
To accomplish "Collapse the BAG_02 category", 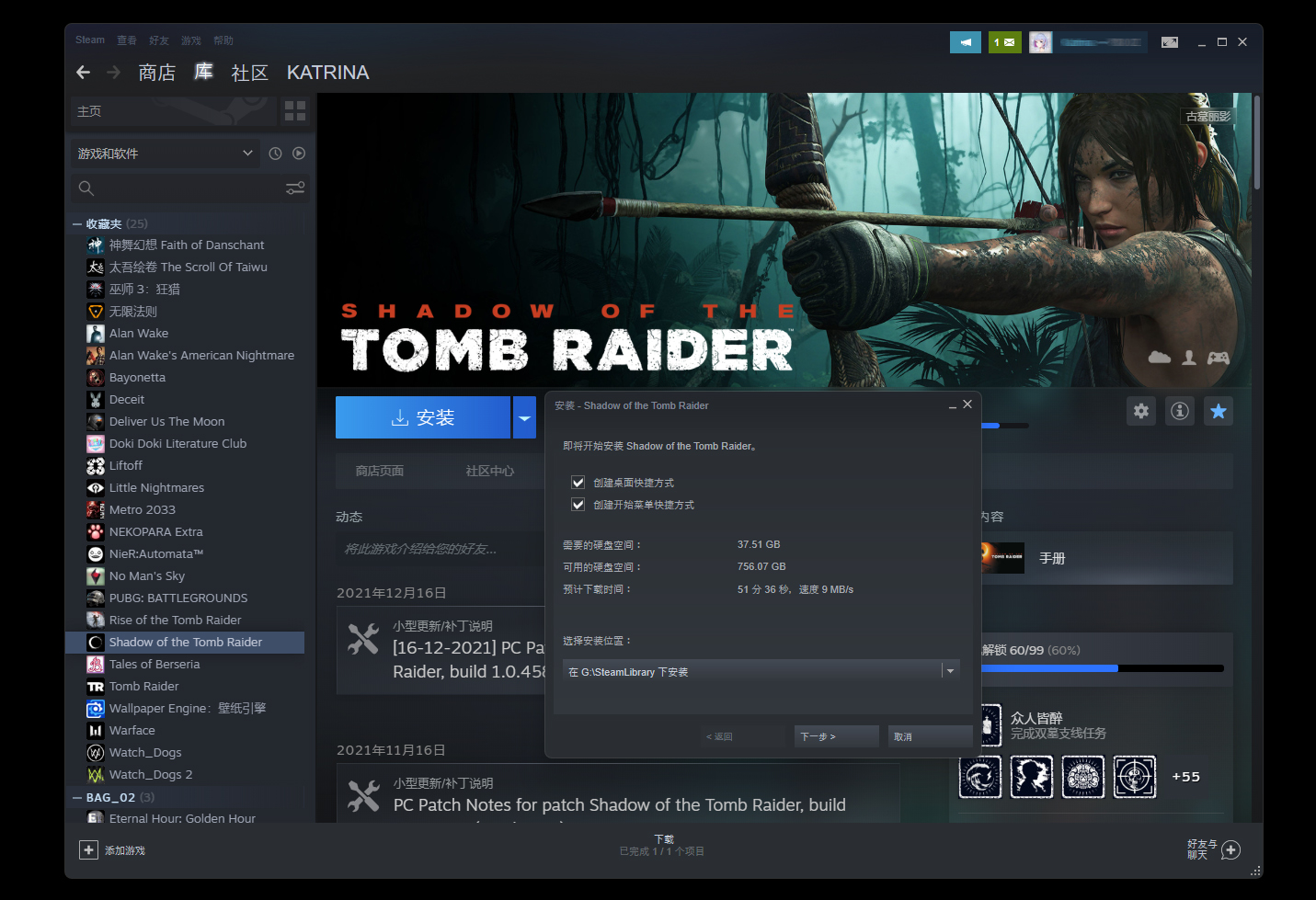I will point(77,798).
